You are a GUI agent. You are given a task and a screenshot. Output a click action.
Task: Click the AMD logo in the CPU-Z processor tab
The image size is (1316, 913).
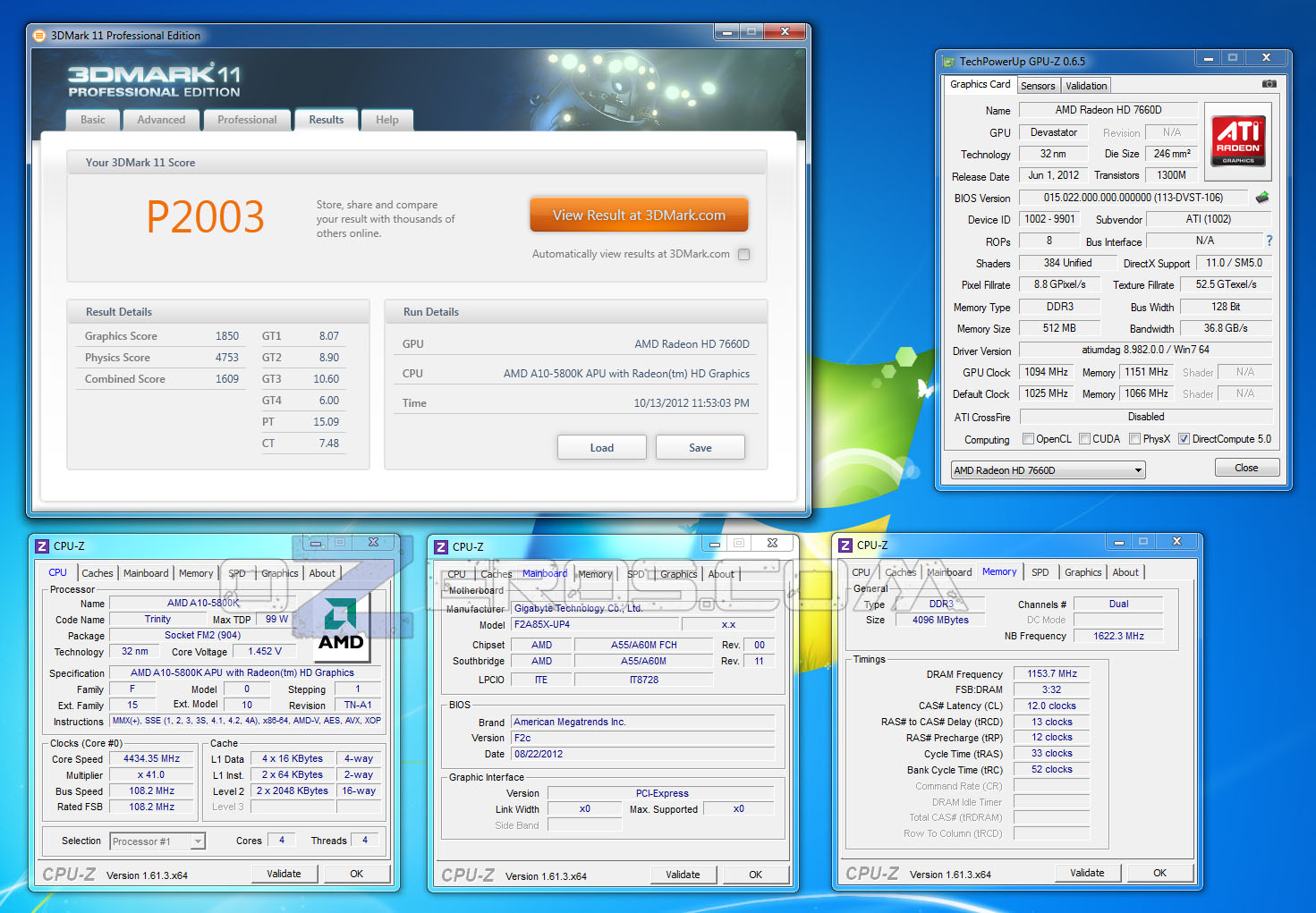click(x=341, y=624)
